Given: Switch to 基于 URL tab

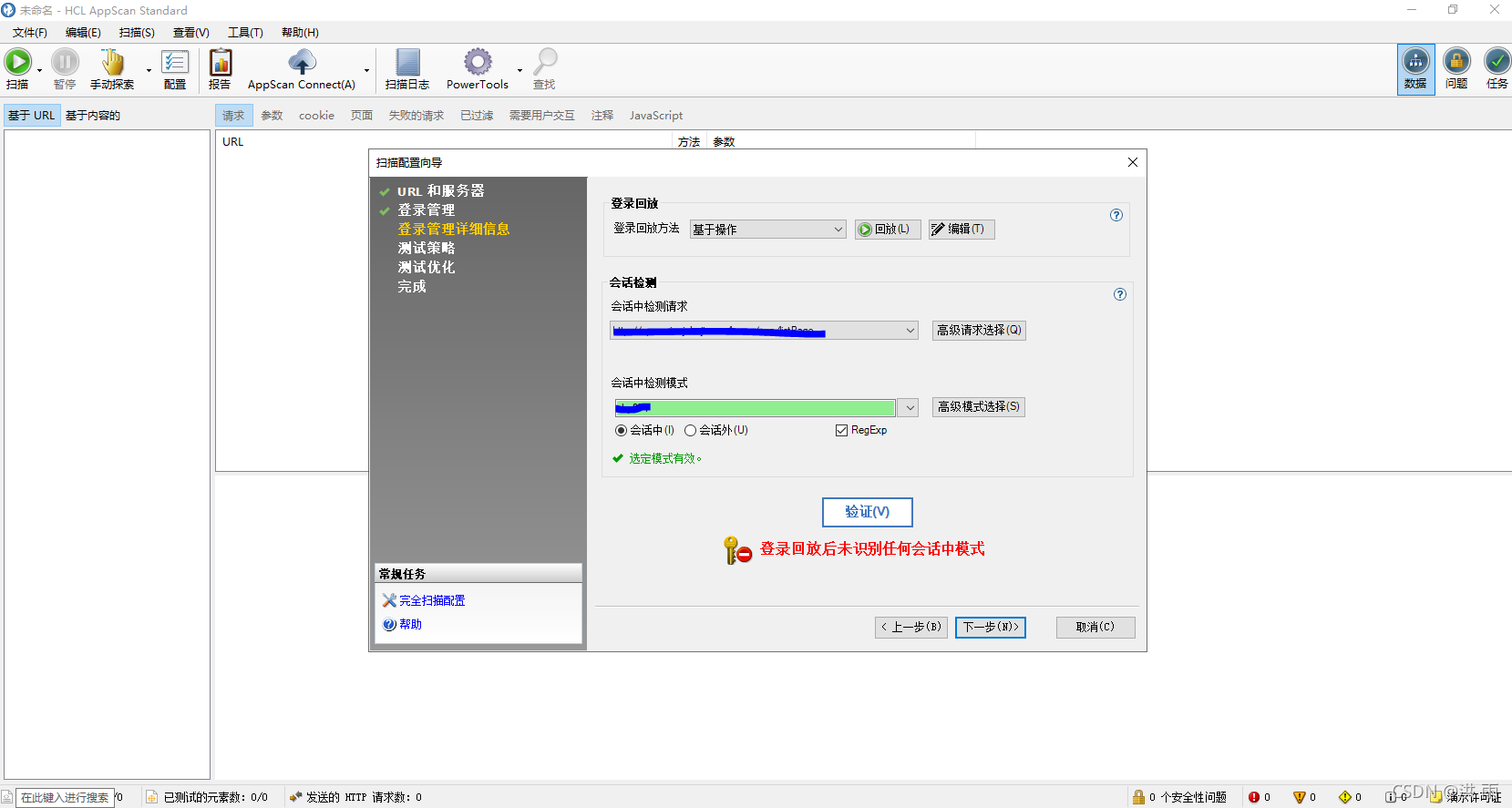Looking at the screenshot, I should [32, 116].
